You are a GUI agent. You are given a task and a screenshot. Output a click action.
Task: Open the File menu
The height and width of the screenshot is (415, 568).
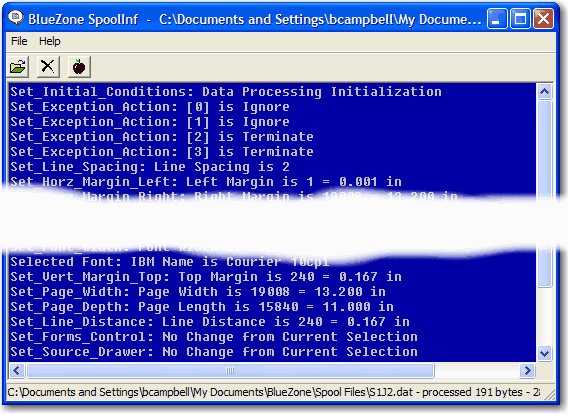(19, 41)
